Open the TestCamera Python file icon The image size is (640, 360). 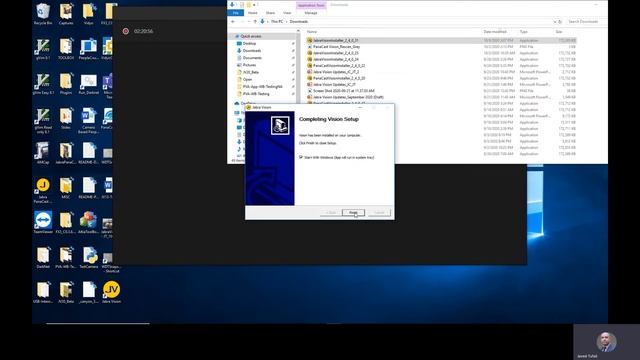pyautogui.click(x=89, y=258)
